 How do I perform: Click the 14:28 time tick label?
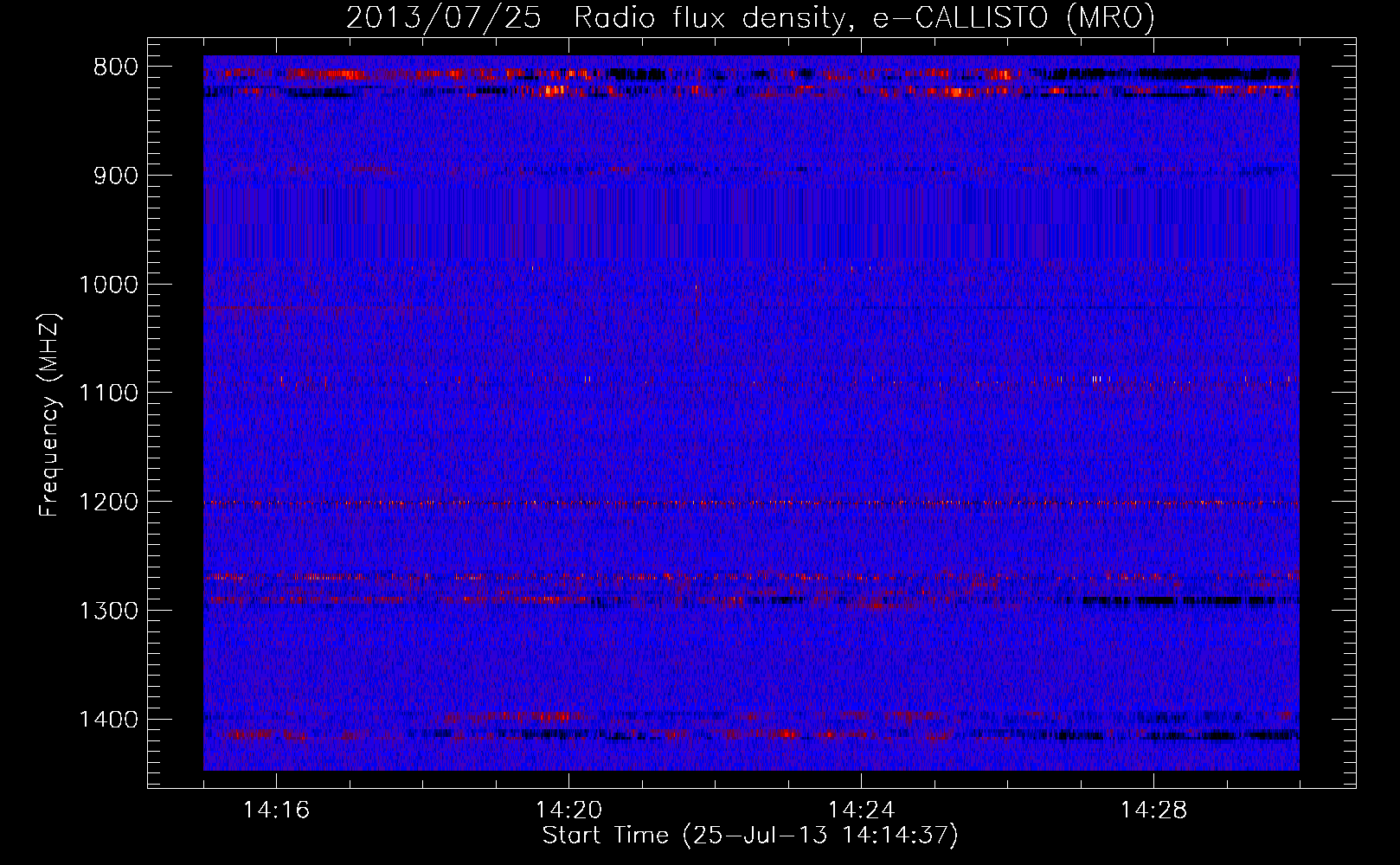(x=1153, y=811)
